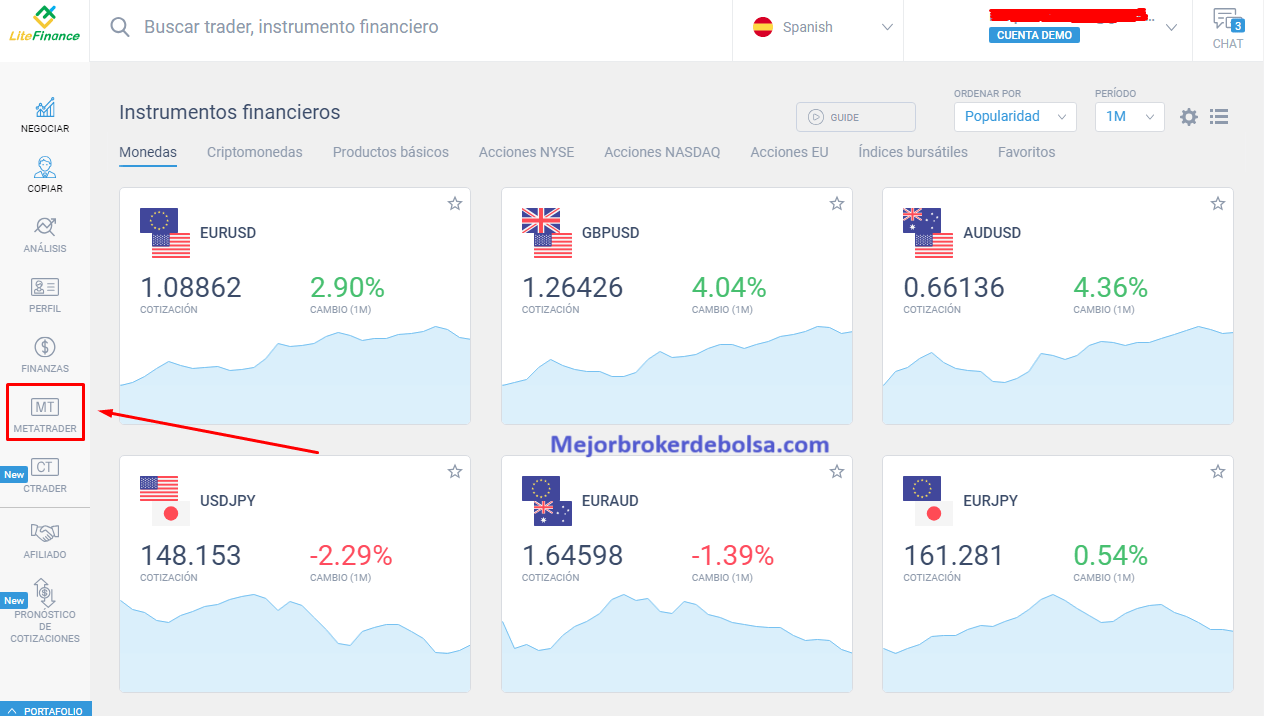Image resolution: width=1264 pixels, height=716 pixels.
Task: Open the settings gear icon
Action: click(1188, 117)
